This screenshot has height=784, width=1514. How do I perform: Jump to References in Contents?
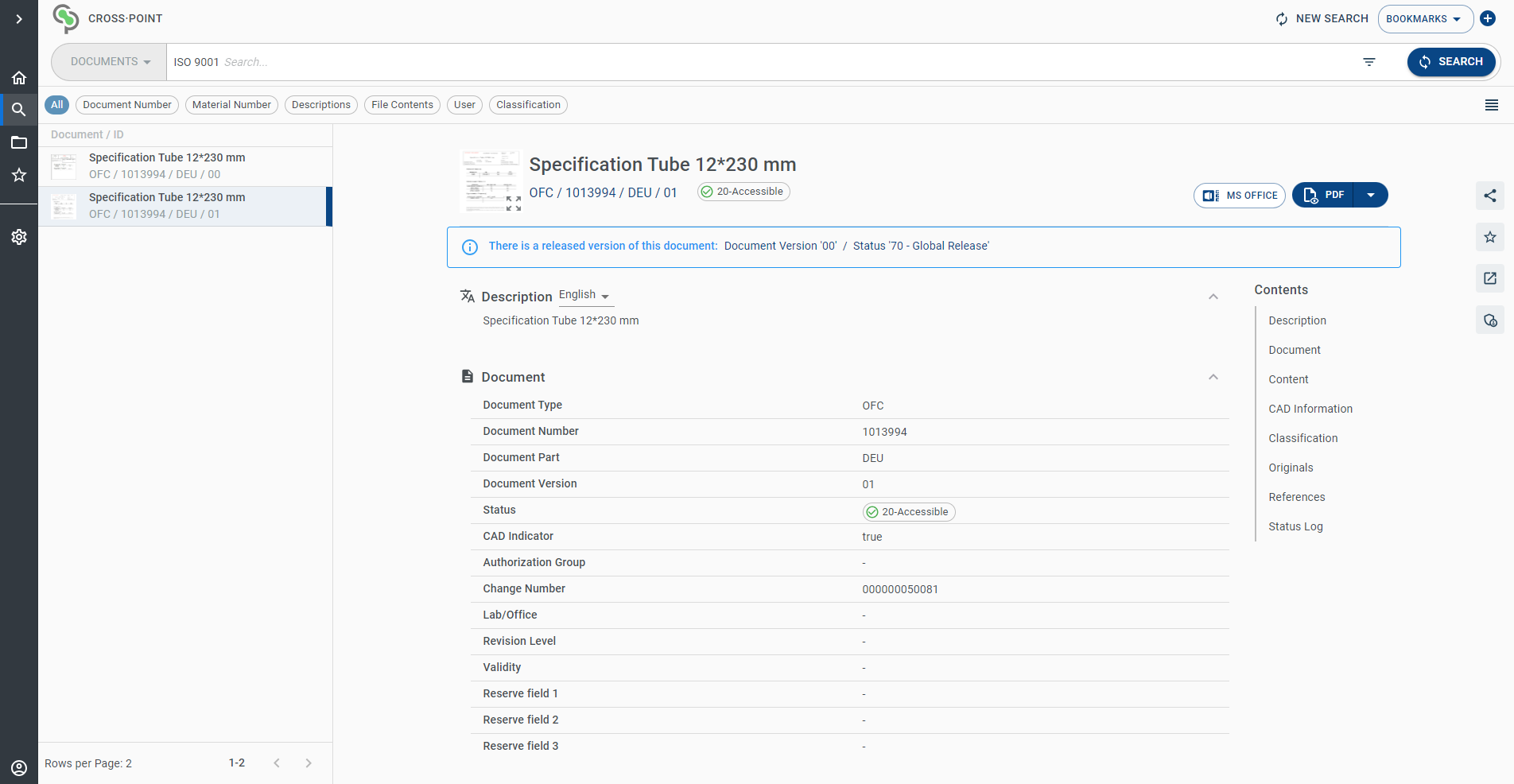coord(1297,497)
